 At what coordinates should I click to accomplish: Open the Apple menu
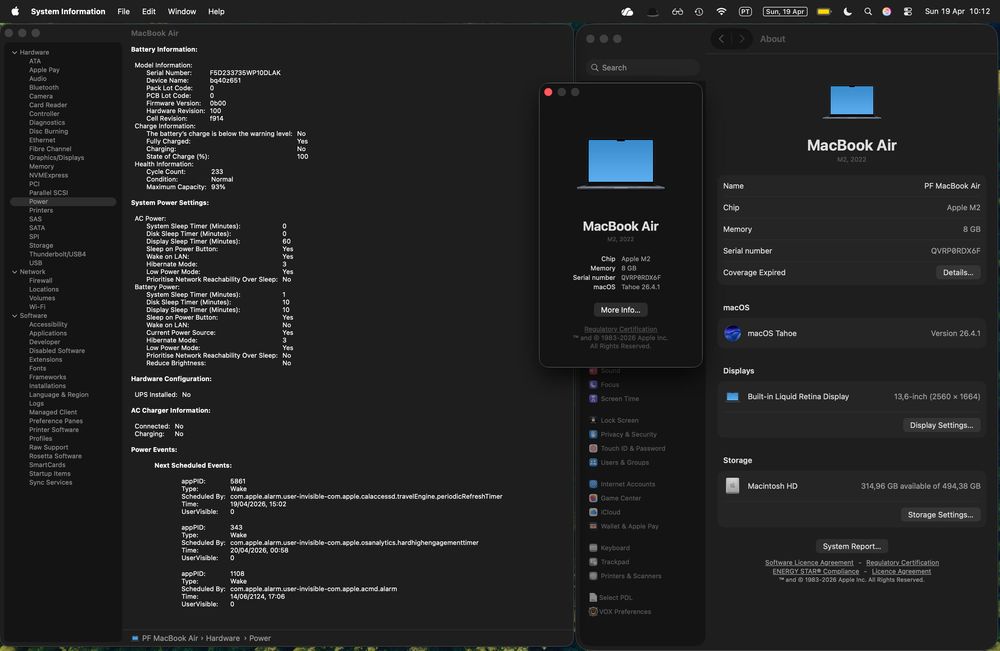(x=15, y=11)
